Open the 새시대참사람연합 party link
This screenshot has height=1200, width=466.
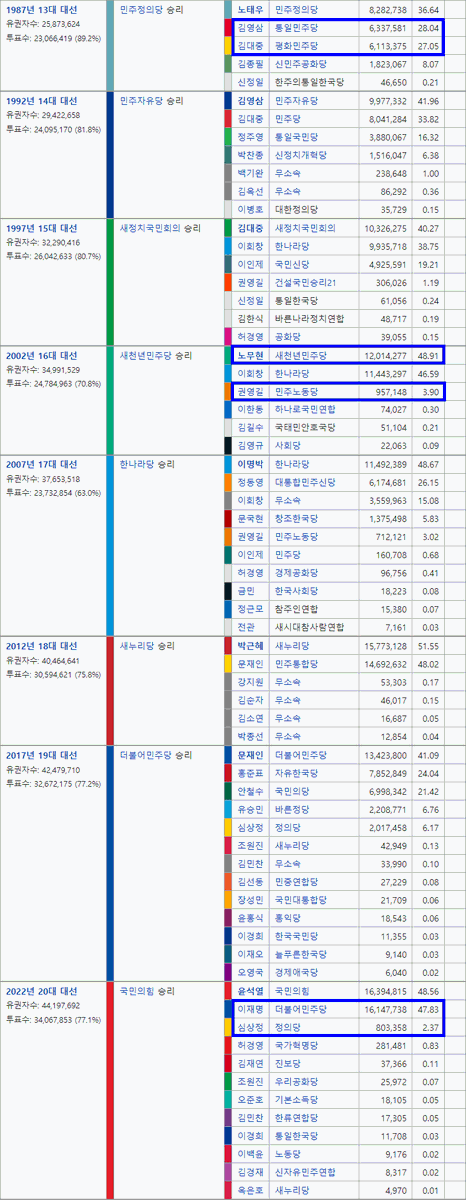[309, 628]
